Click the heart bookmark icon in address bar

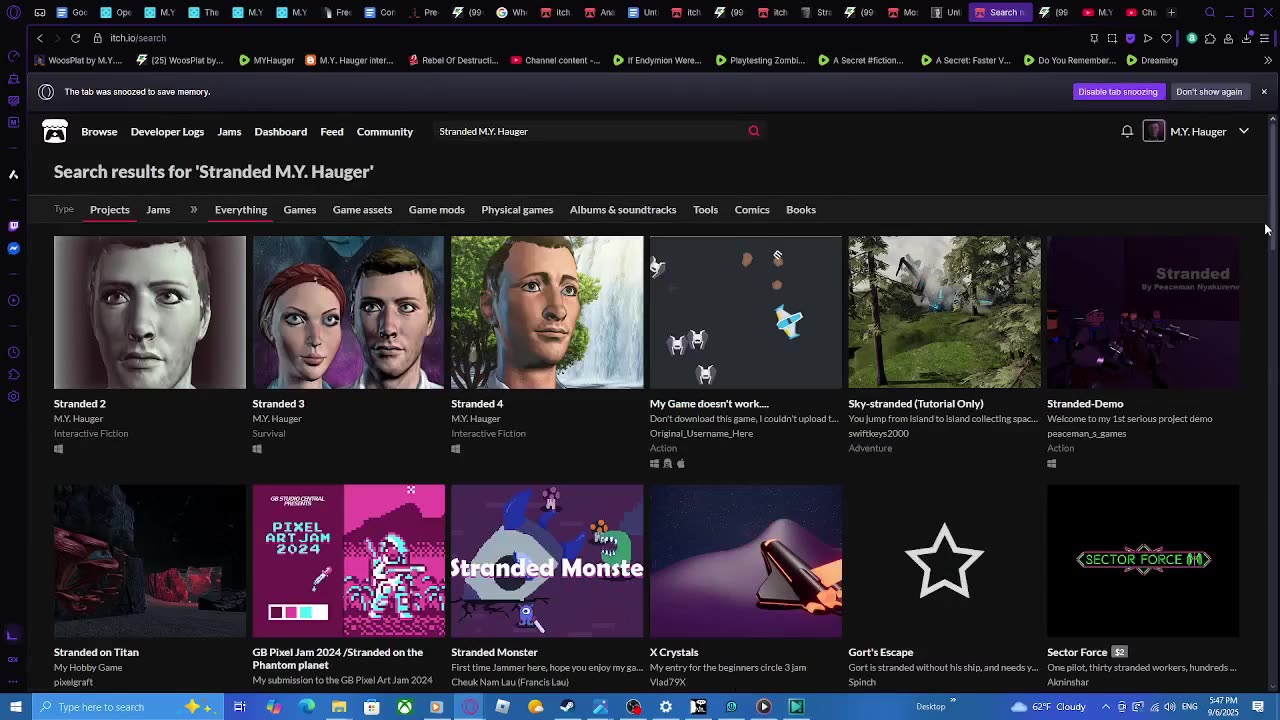pos(1166,38)
